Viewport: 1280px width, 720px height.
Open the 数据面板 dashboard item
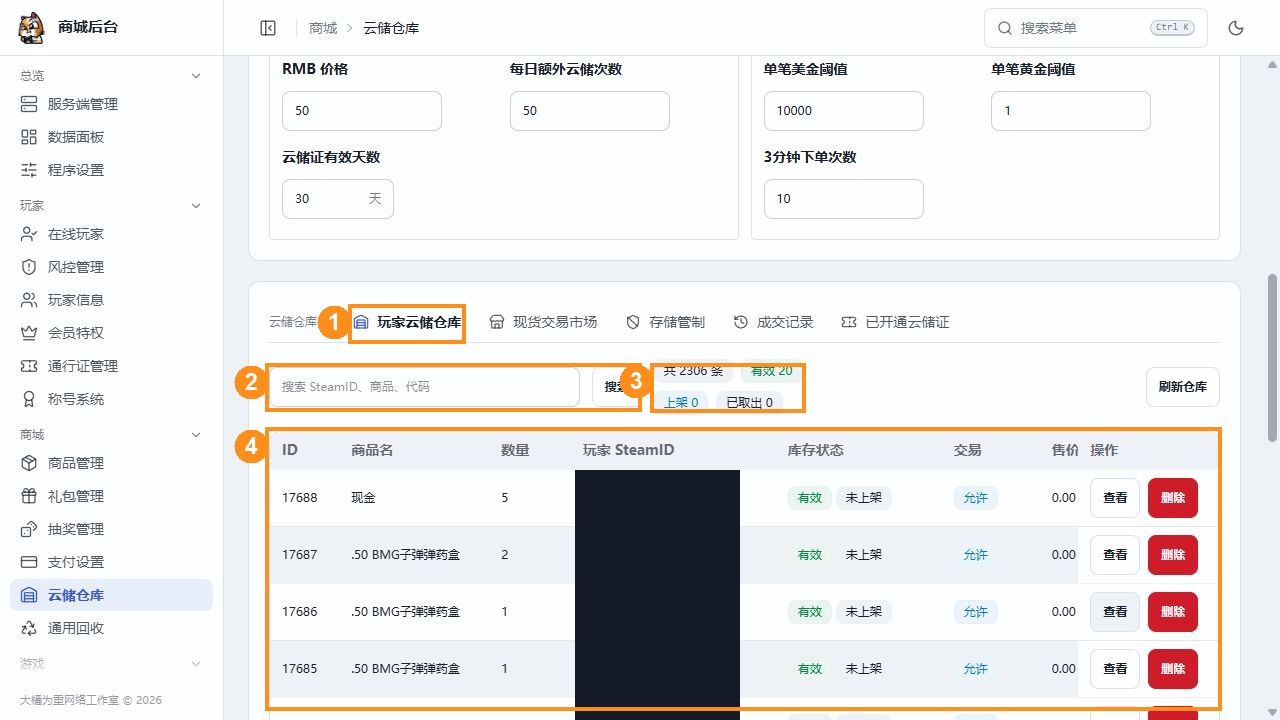[111, 137]
